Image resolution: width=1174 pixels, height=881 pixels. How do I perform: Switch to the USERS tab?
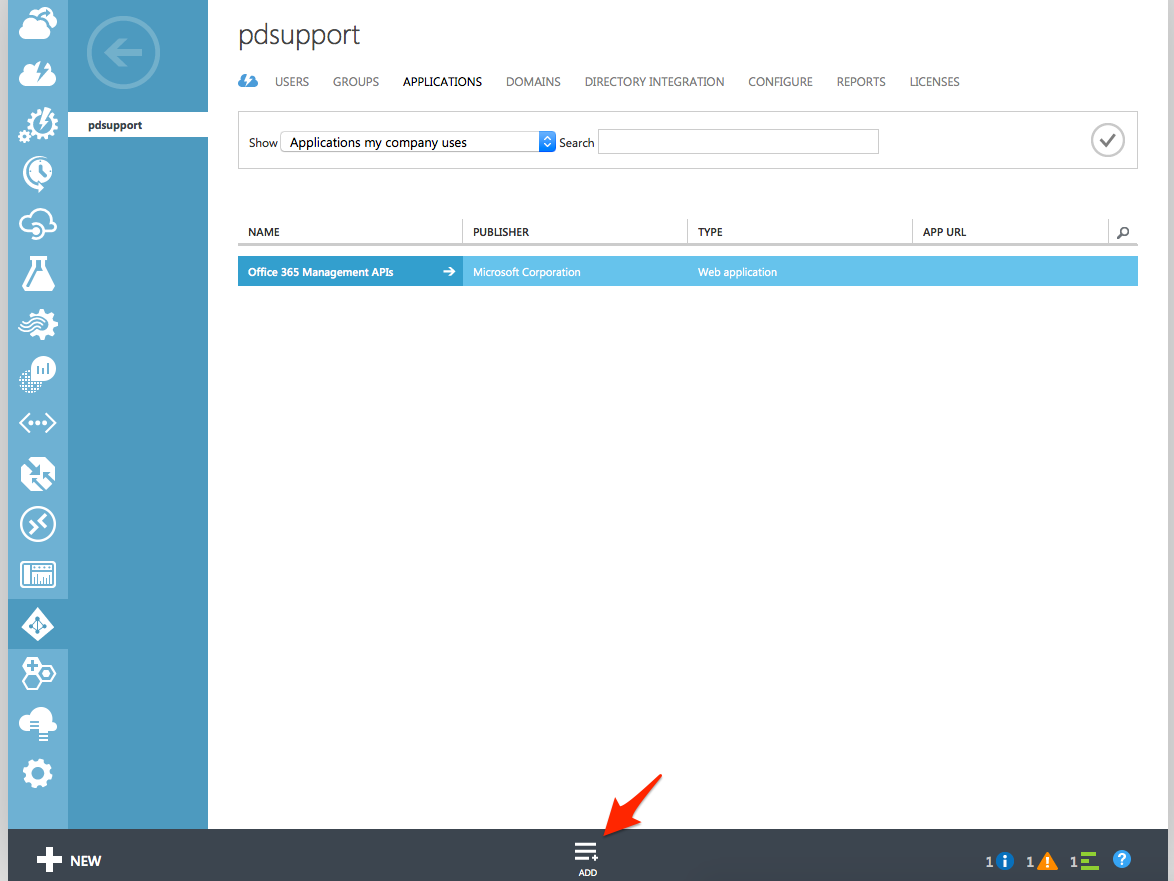click(292, 82)
